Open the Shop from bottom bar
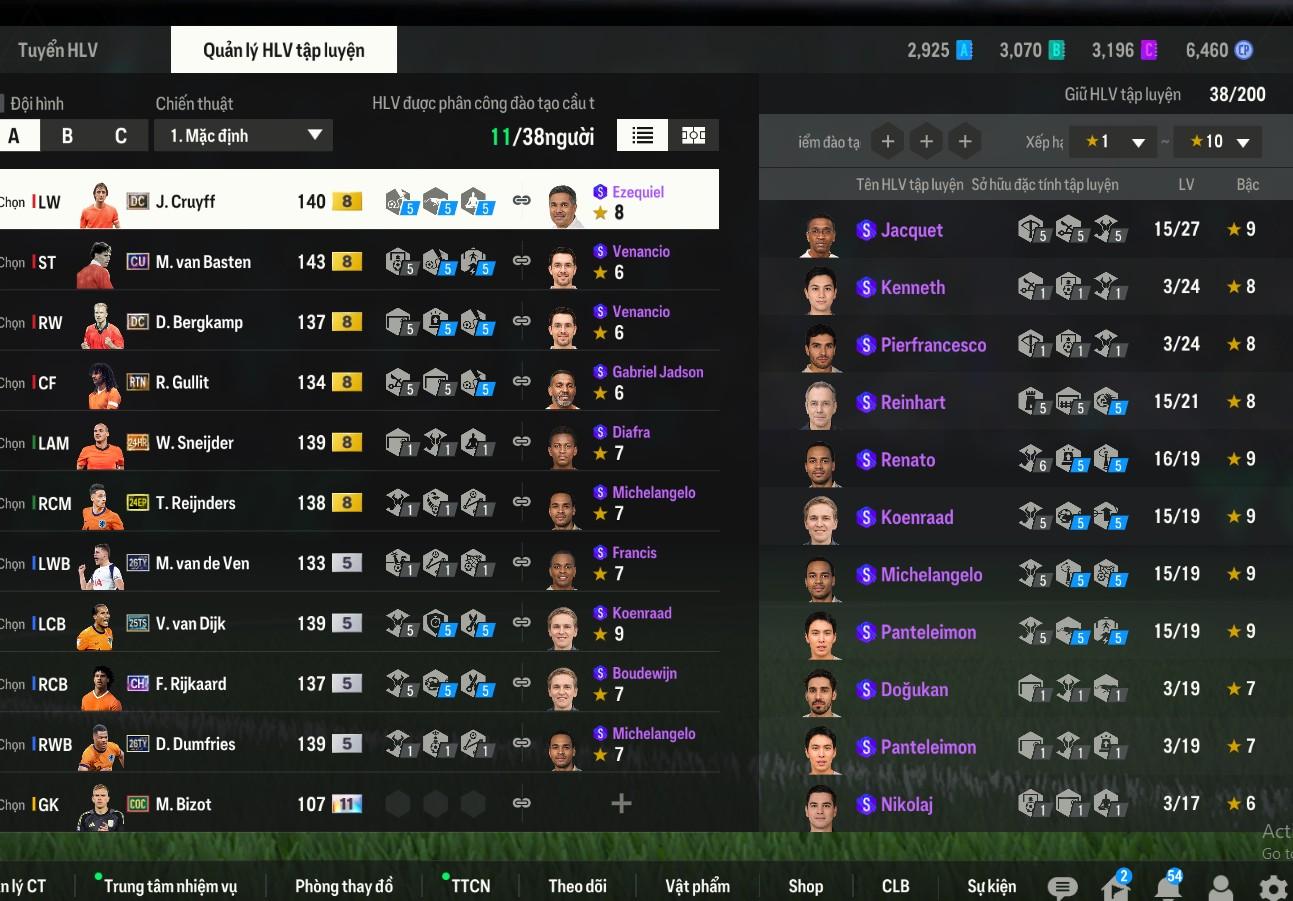 [x=805, y=886]
